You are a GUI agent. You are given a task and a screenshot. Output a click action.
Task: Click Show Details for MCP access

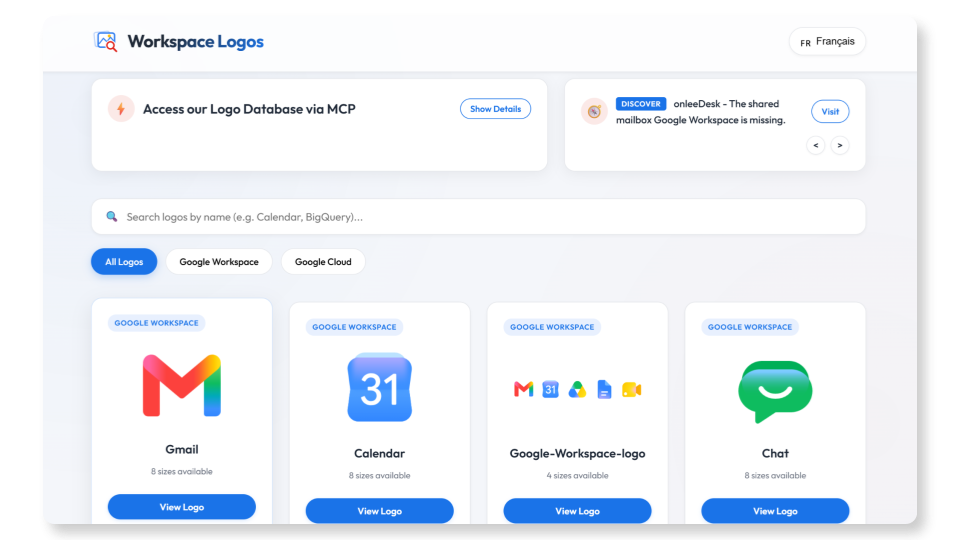pos(495,109)
